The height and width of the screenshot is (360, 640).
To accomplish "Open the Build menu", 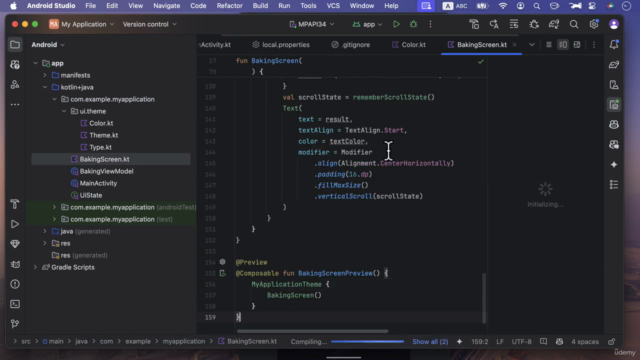I will tap(260, 6).
